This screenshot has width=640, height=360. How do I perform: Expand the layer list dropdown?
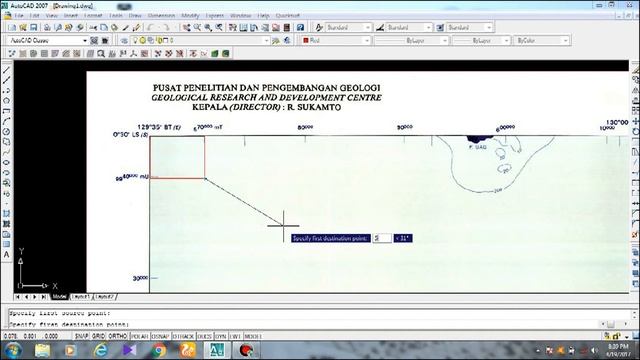tap(267, 40)
